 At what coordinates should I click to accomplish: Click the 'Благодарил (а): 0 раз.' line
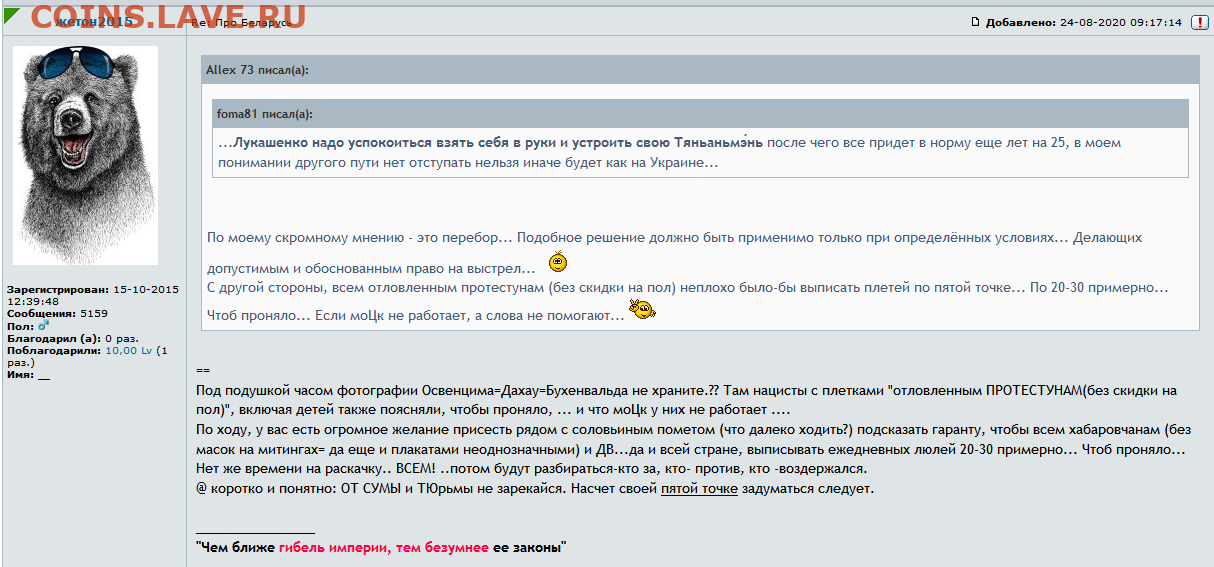tap(72, 339)
